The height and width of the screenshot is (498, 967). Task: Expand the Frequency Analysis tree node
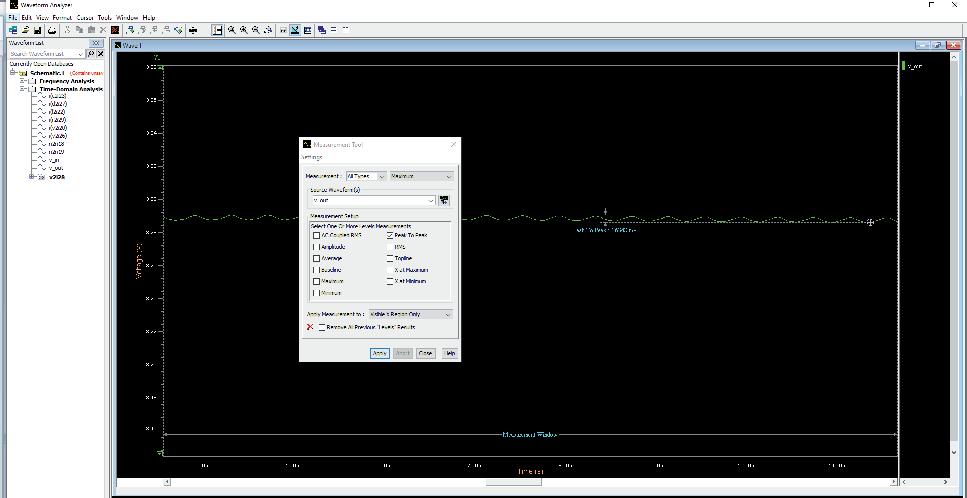pyautogui.click(x=23, y=81)
